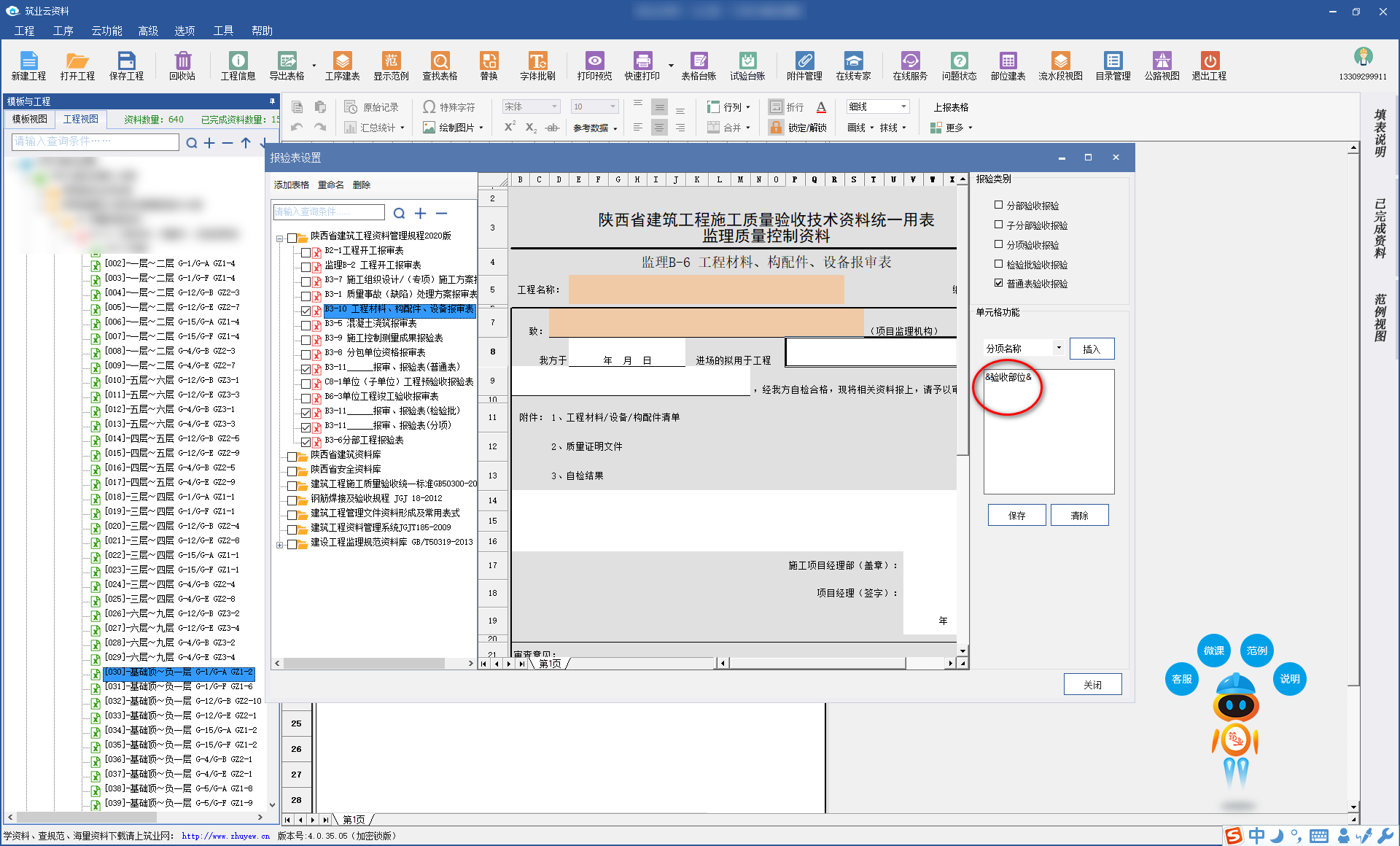Click the 插入 button
The width and height of the screenshot is (1400, 846).
tap(1092, 349)
